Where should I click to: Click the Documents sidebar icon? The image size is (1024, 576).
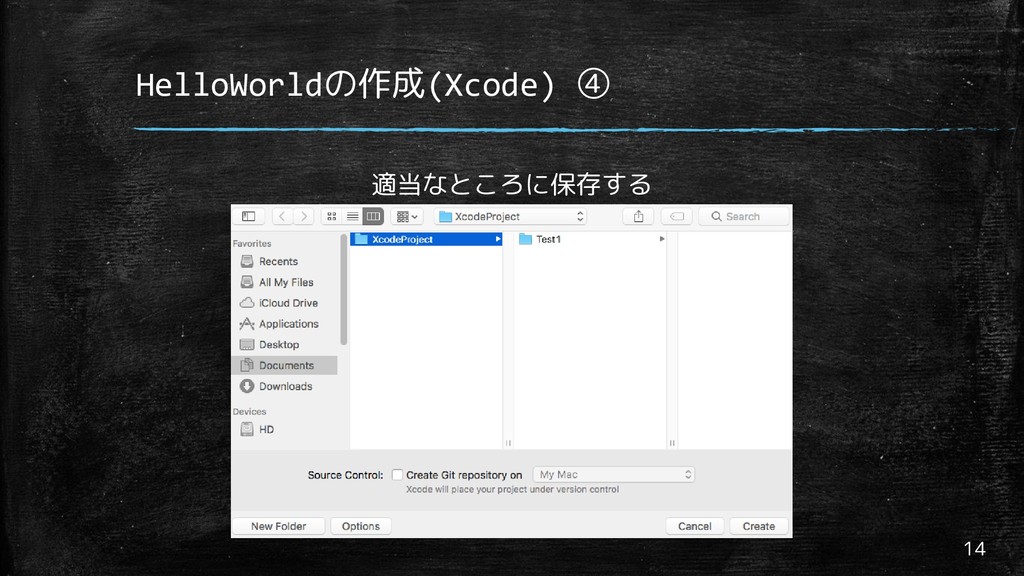tap(247, 366)
